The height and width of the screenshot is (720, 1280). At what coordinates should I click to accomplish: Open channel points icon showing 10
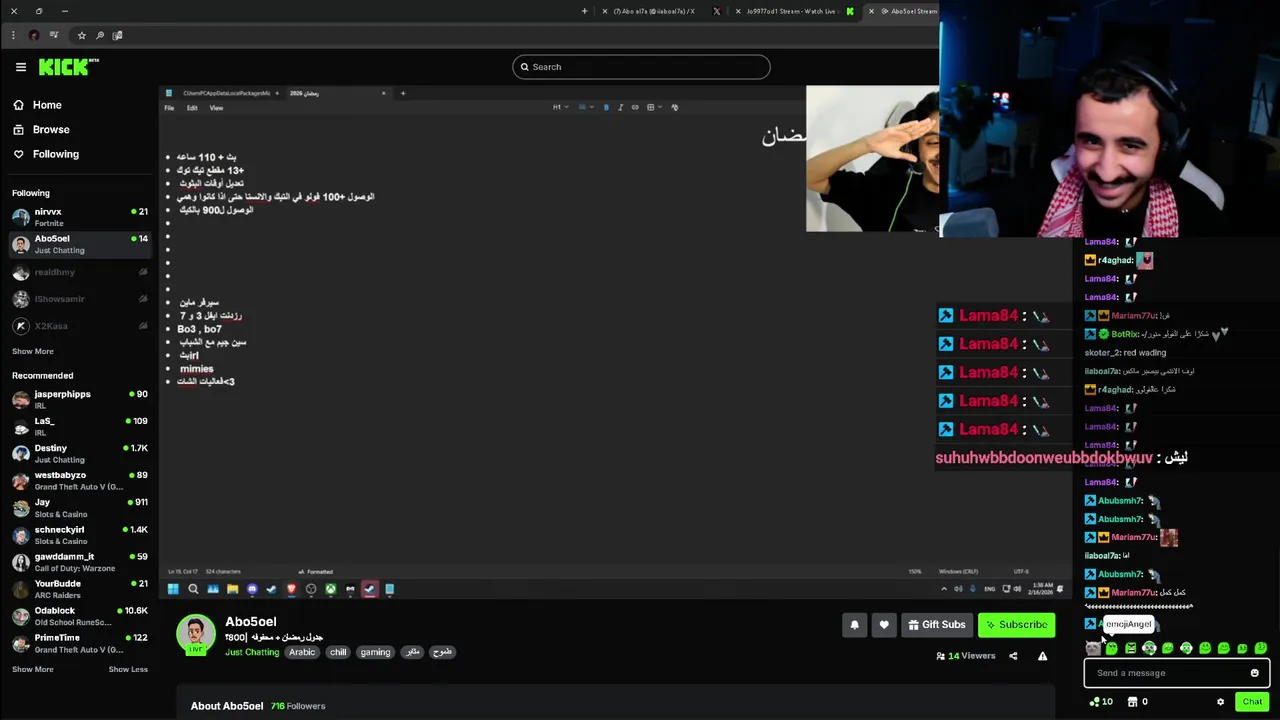click(x=1101, y=702)
